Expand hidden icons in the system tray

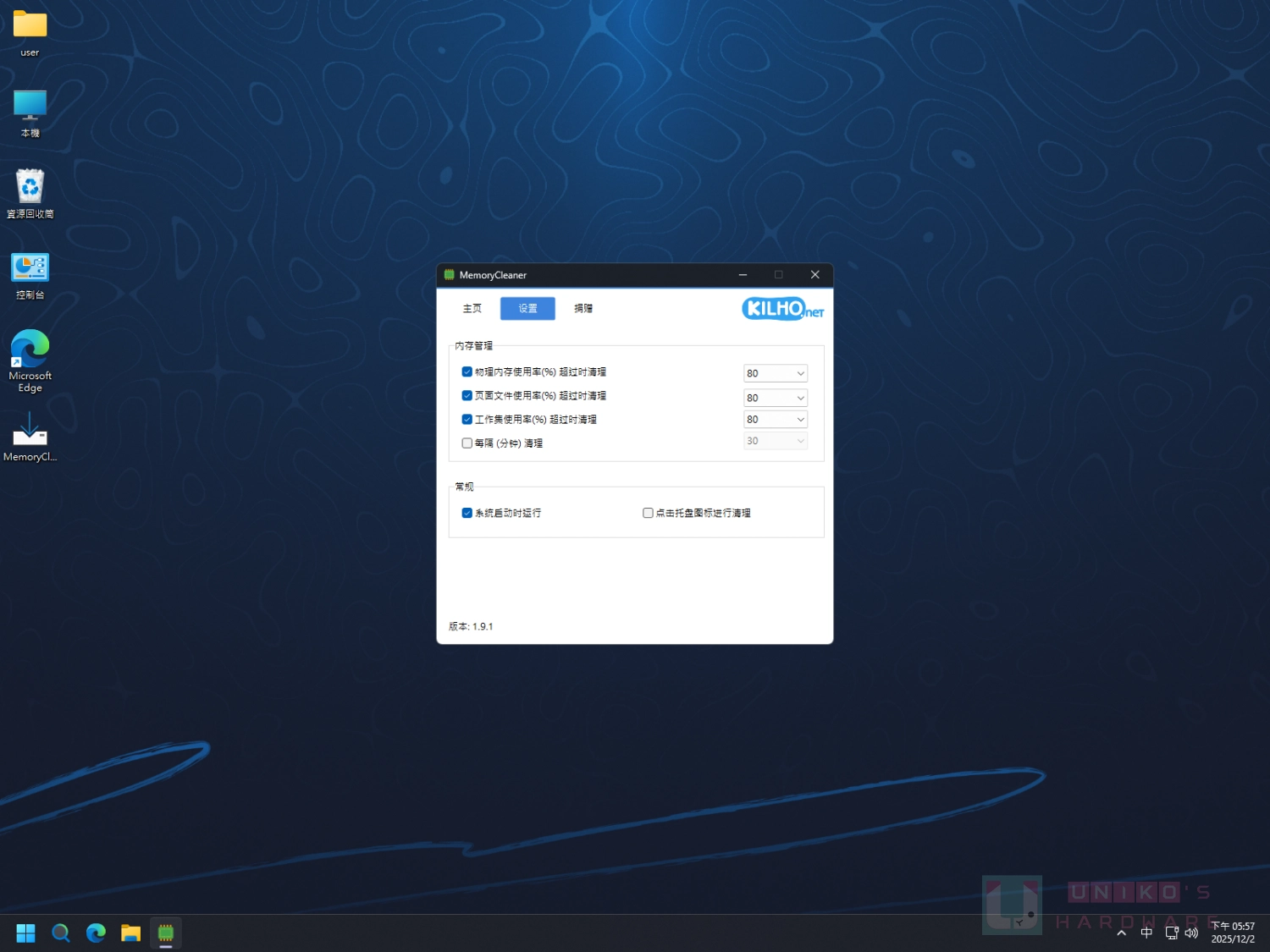tap(1121, 932)
